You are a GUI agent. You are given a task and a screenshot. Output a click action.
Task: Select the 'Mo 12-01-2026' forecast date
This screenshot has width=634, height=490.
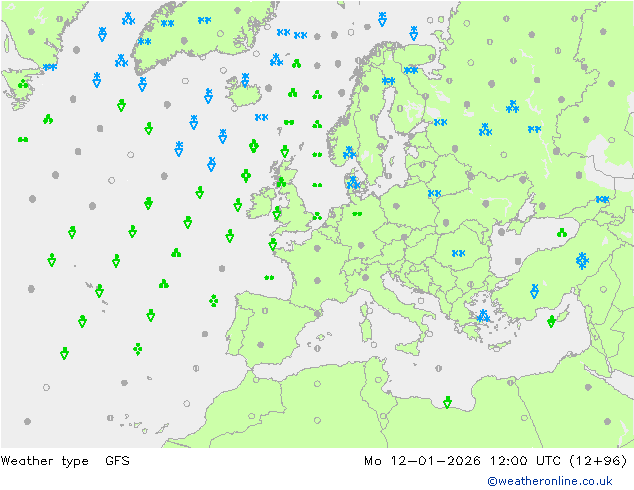point(422,461)
